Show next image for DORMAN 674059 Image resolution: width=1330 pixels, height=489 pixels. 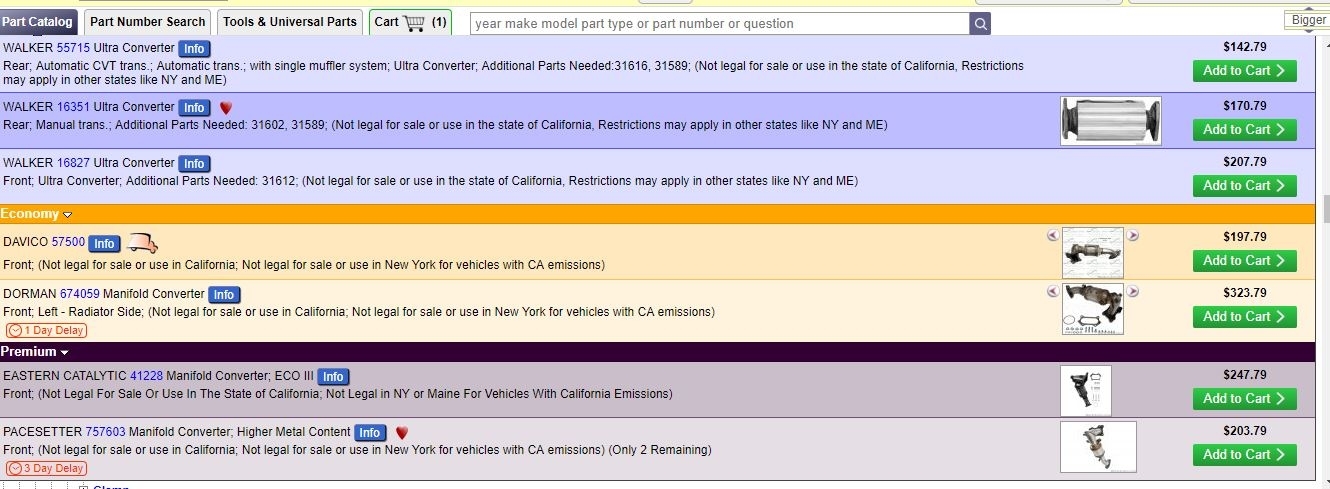1133,292
